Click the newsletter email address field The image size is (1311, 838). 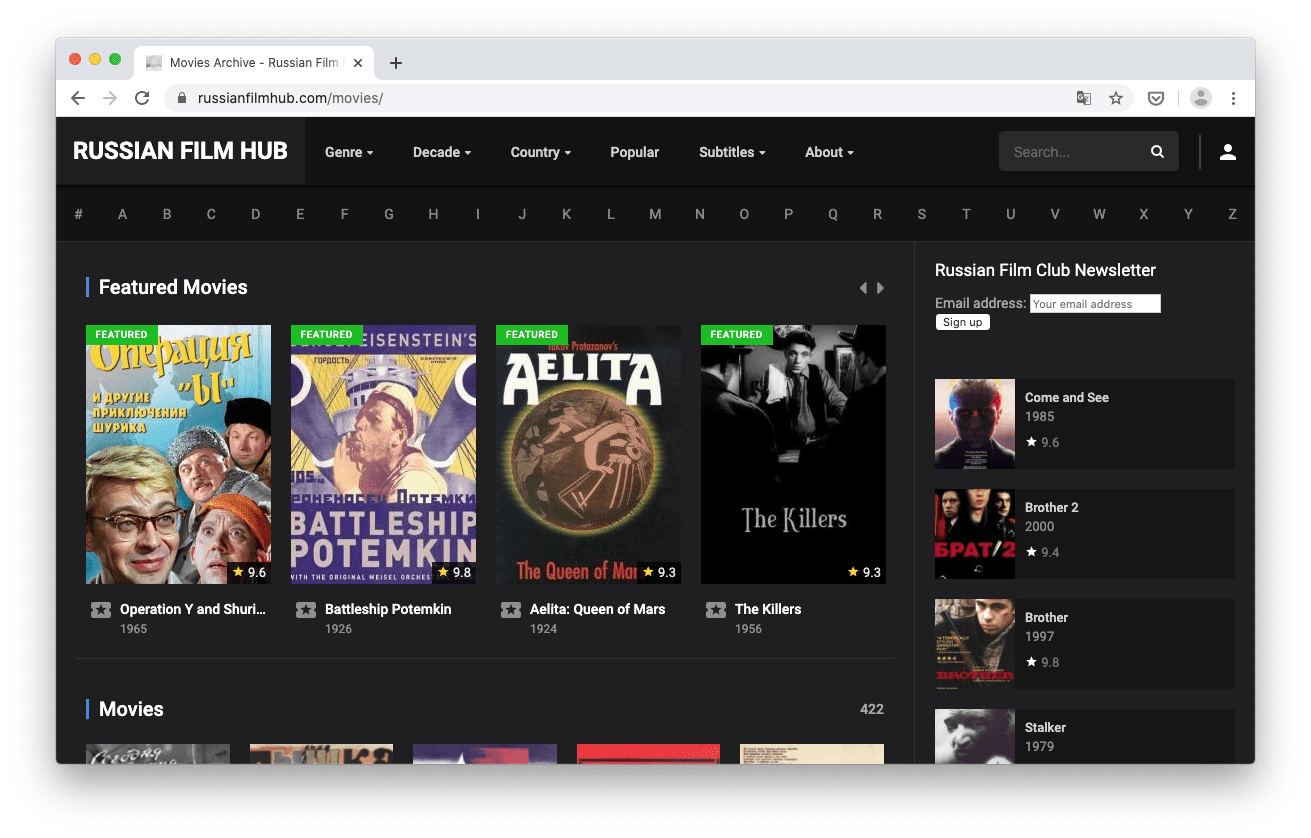[x=1095, y=304]
